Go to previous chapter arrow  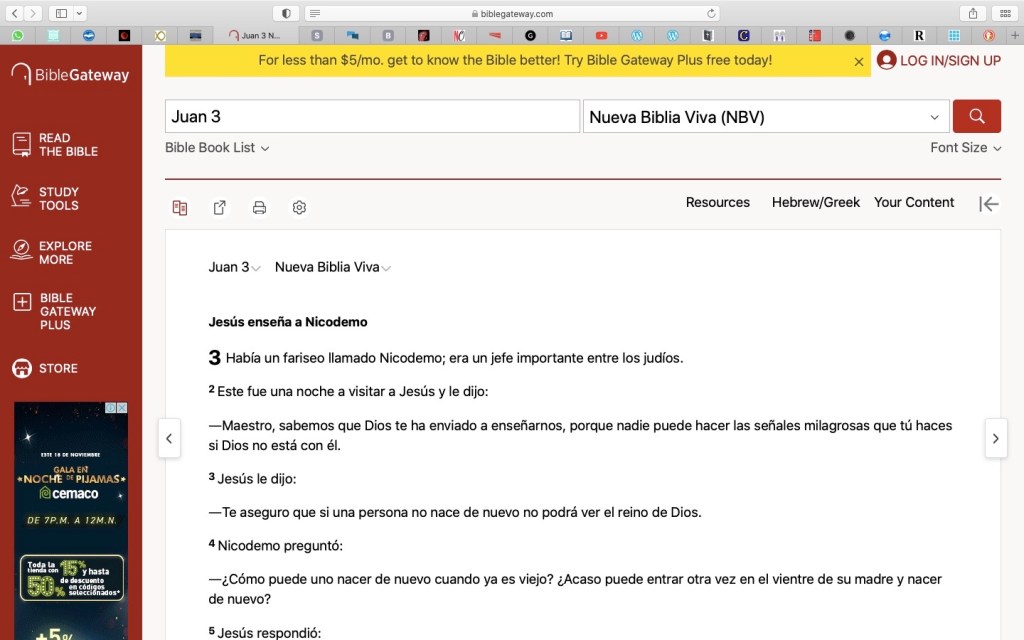169,438
